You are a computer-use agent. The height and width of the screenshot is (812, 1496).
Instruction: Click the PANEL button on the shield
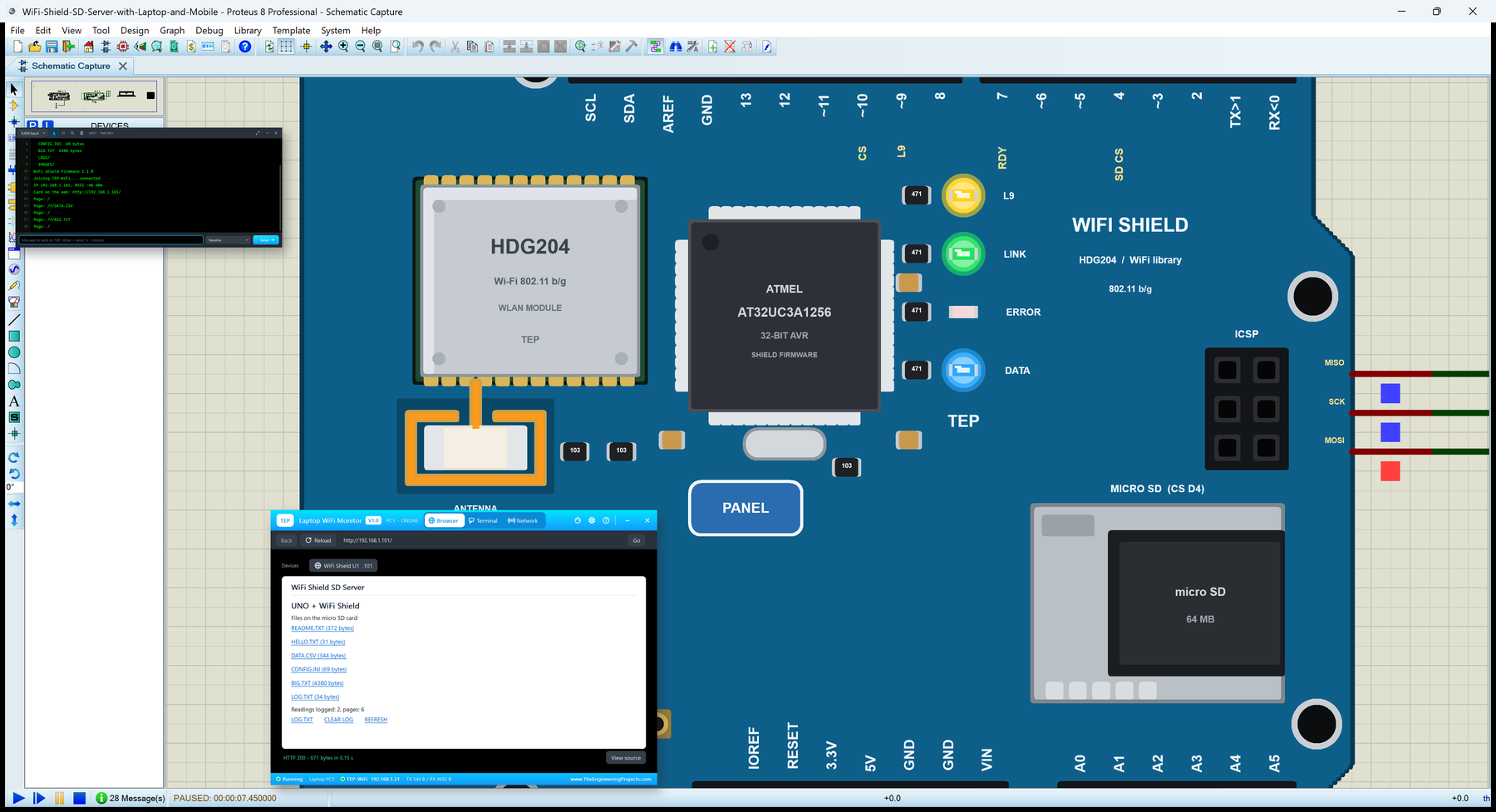(746, 508)
